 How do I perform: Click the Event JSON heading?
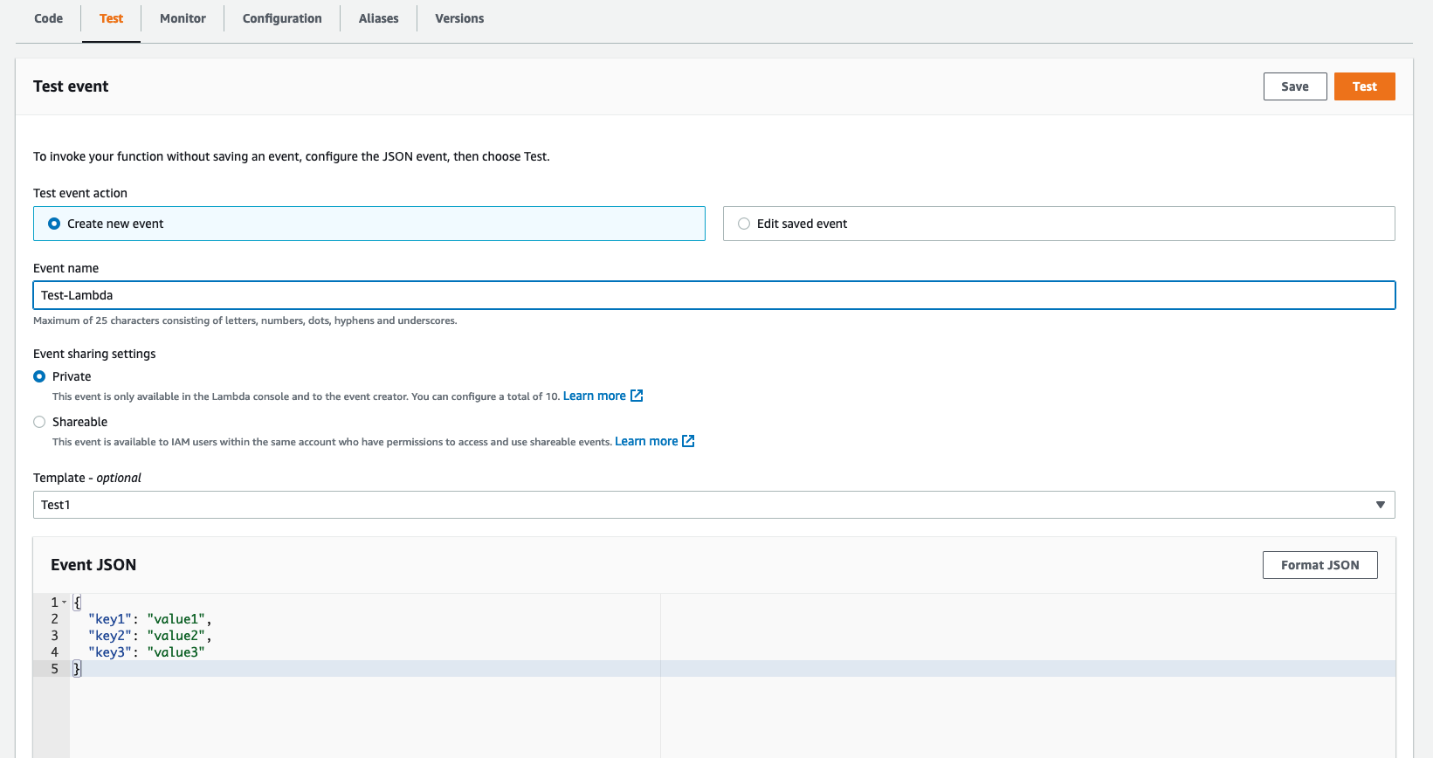(94, 565)
